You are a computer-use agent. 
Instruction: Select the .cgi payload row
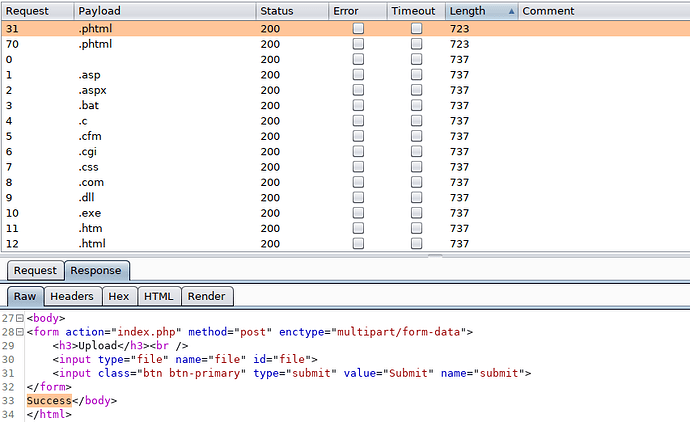[346, 151]
